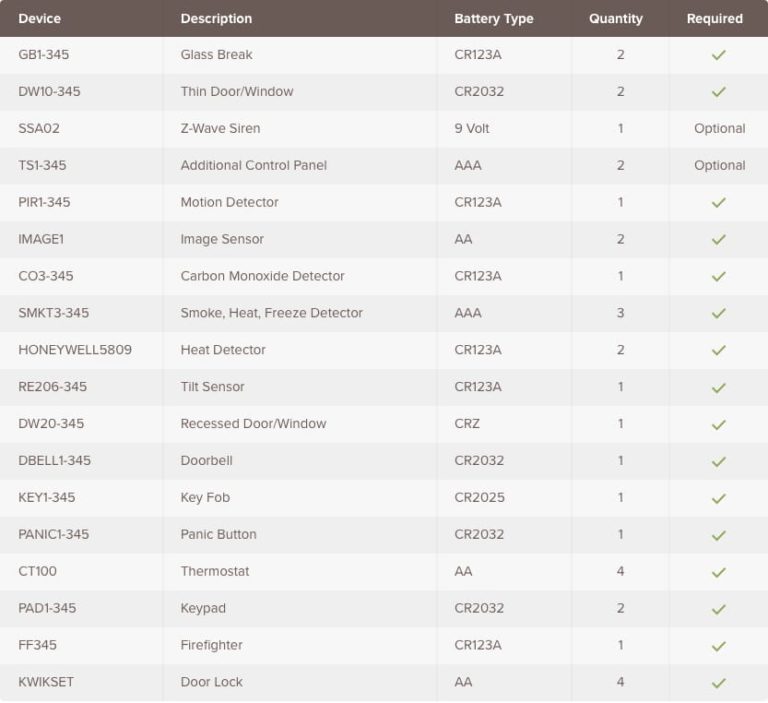Image resolution: width=768 pixels, height=703 pixels.
Task: Select the Quantity column header
Action: 615,18
